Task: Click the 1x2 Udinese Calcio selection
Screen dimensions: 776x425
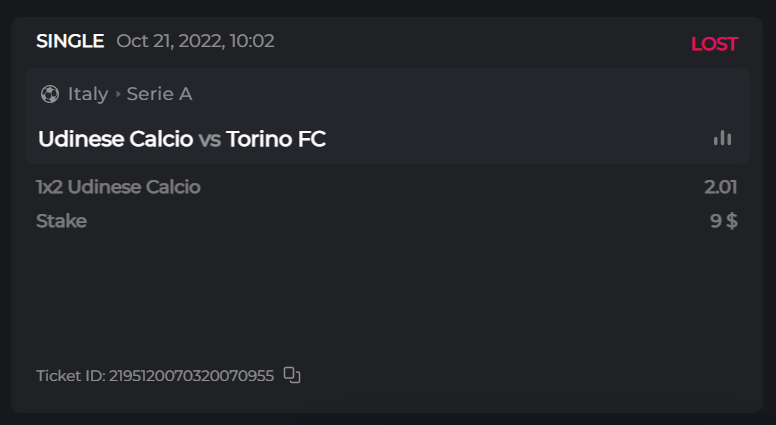Action: click(x=118, y=187)
